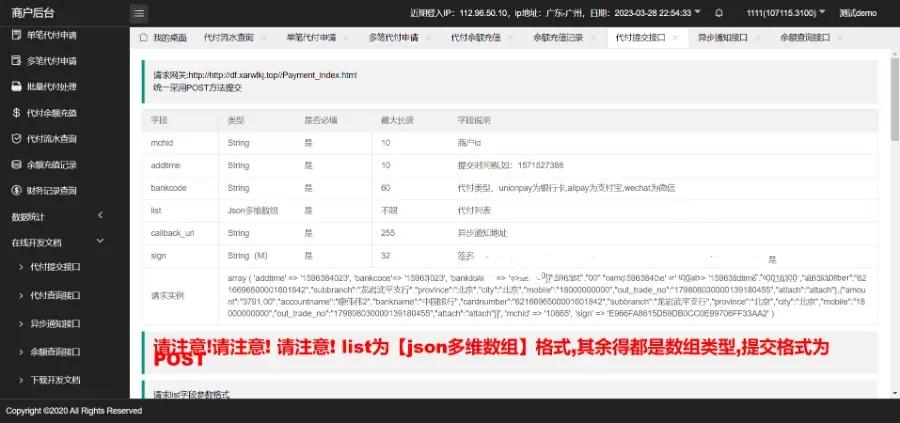This screenshot has height=423, width=900.
Task: Click the 商户id description cell
Action: click(x=471, y=143)
